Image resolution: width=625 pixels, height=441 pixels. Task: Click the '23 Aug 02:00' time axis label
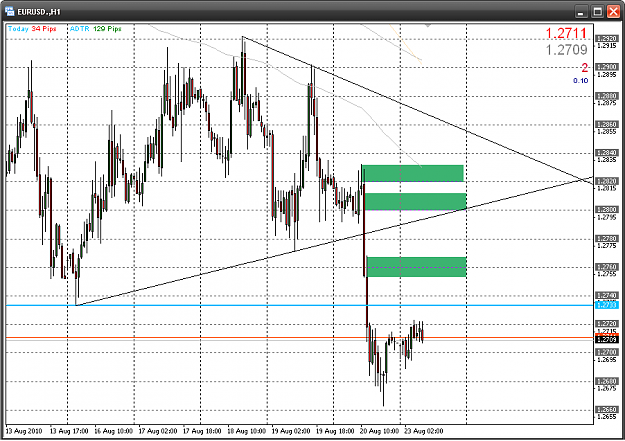[x=423, y=431]
